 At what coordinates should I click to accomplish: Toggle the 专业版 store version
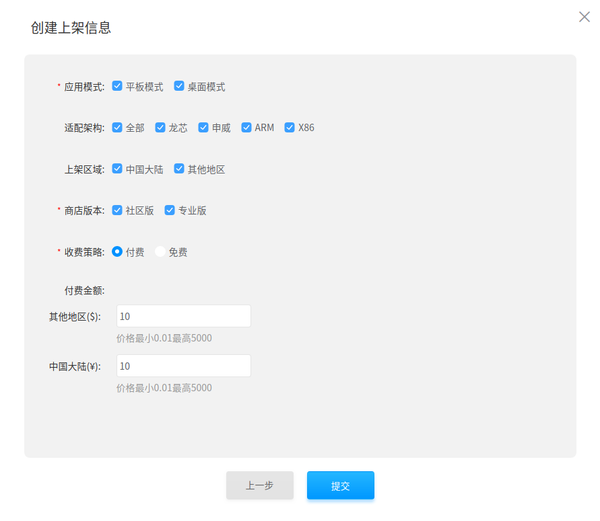(170, 210)
